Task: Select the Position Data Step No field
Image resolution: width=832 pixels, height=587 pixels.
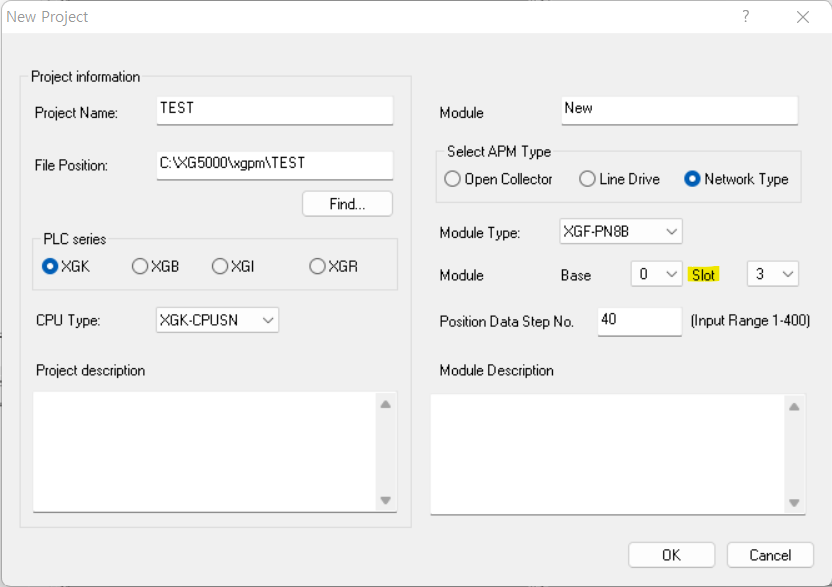Action: point(639,321)
